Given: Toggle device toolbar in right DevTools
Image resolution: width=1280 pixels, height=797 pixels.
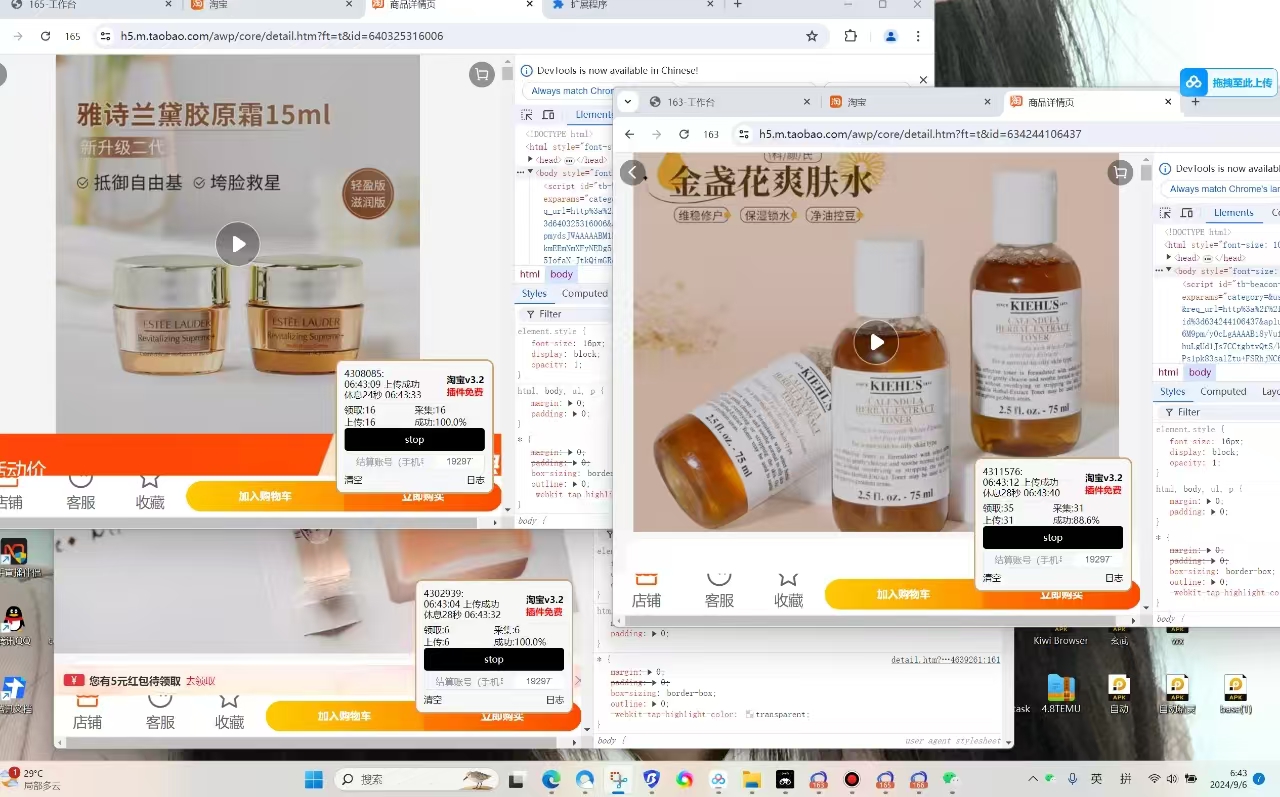Looking at the screenshot, I should coord(1187,213).
